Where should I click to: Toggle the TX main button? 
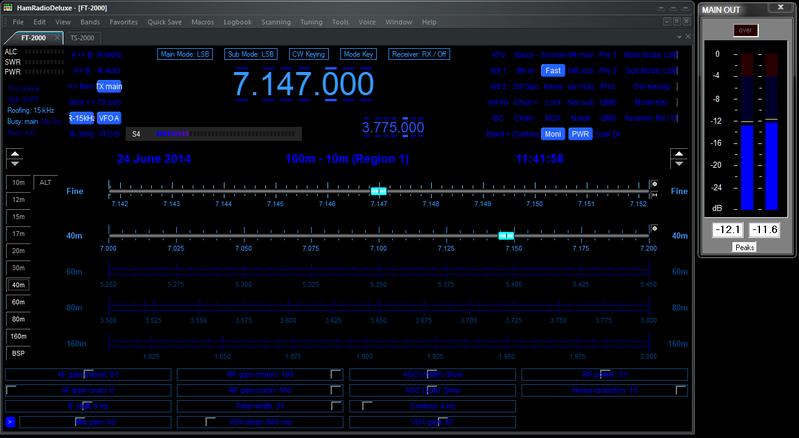click(109, 87)
